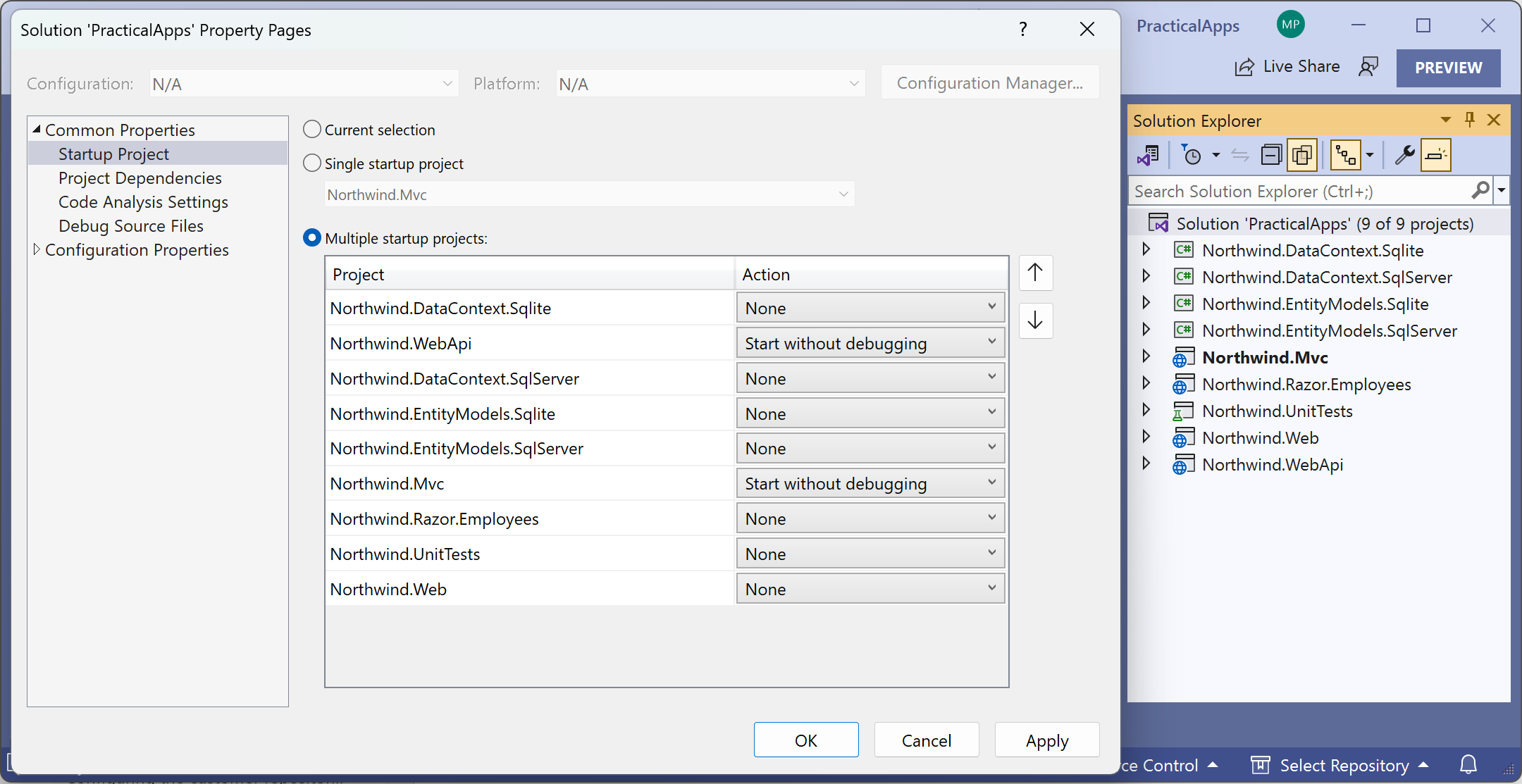
Task: Expand Northwind.Razor.Employees in Solution Explorer
Action: click(1146, 383)
